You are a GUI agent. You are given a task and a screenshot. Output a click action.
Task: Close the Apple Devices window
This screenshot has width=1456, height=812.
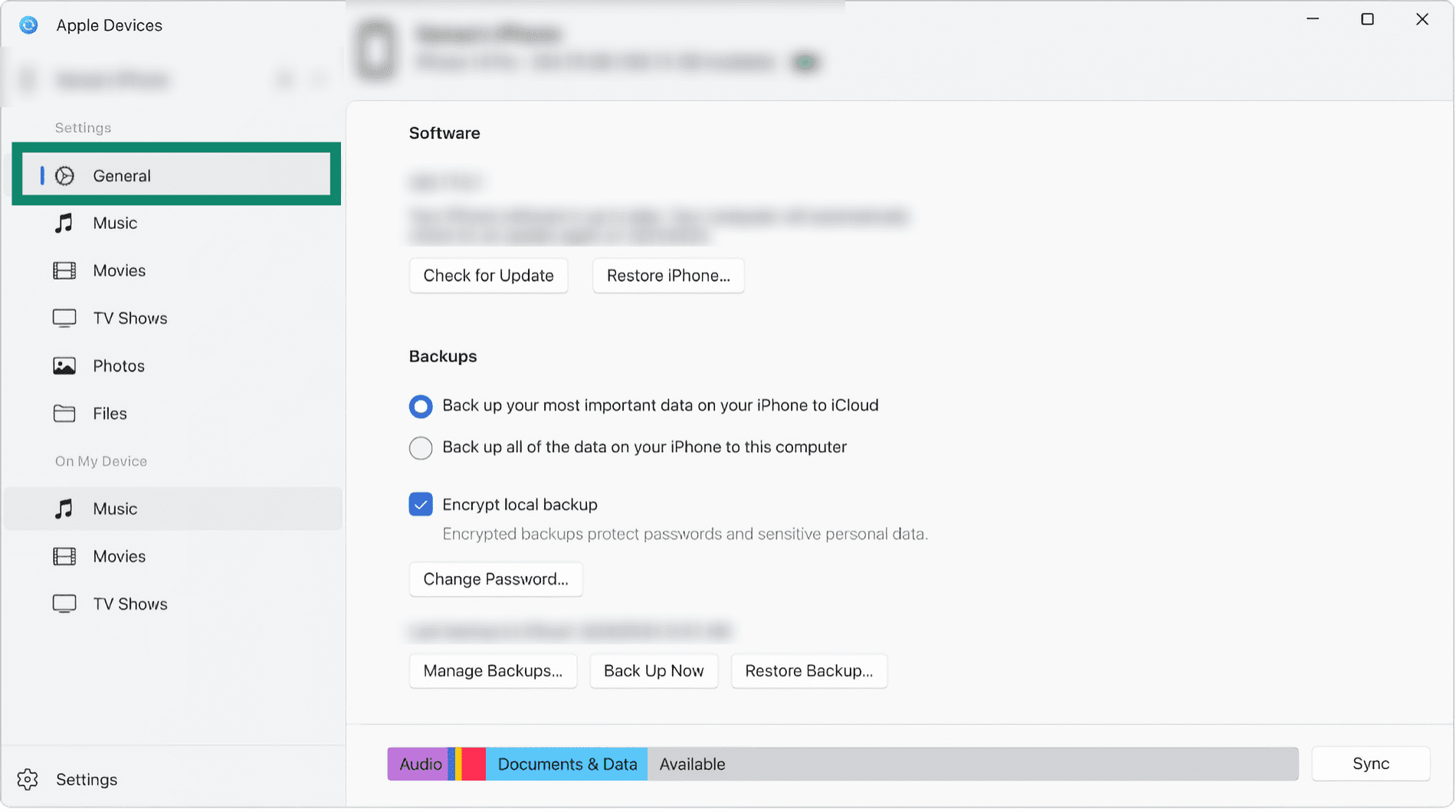click(1423, 19)
